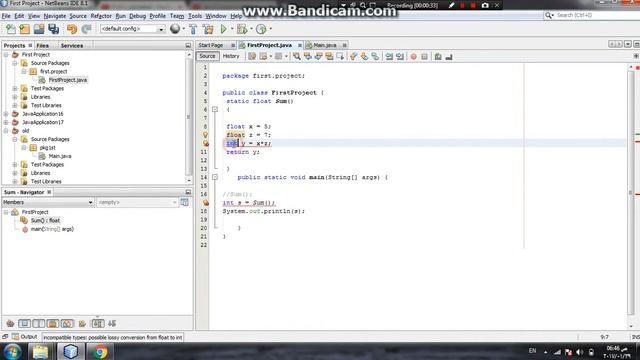Click the New File toolbar icon
Image resolution: width=640 pixels, height=360 pixels.
coord(11,29)
